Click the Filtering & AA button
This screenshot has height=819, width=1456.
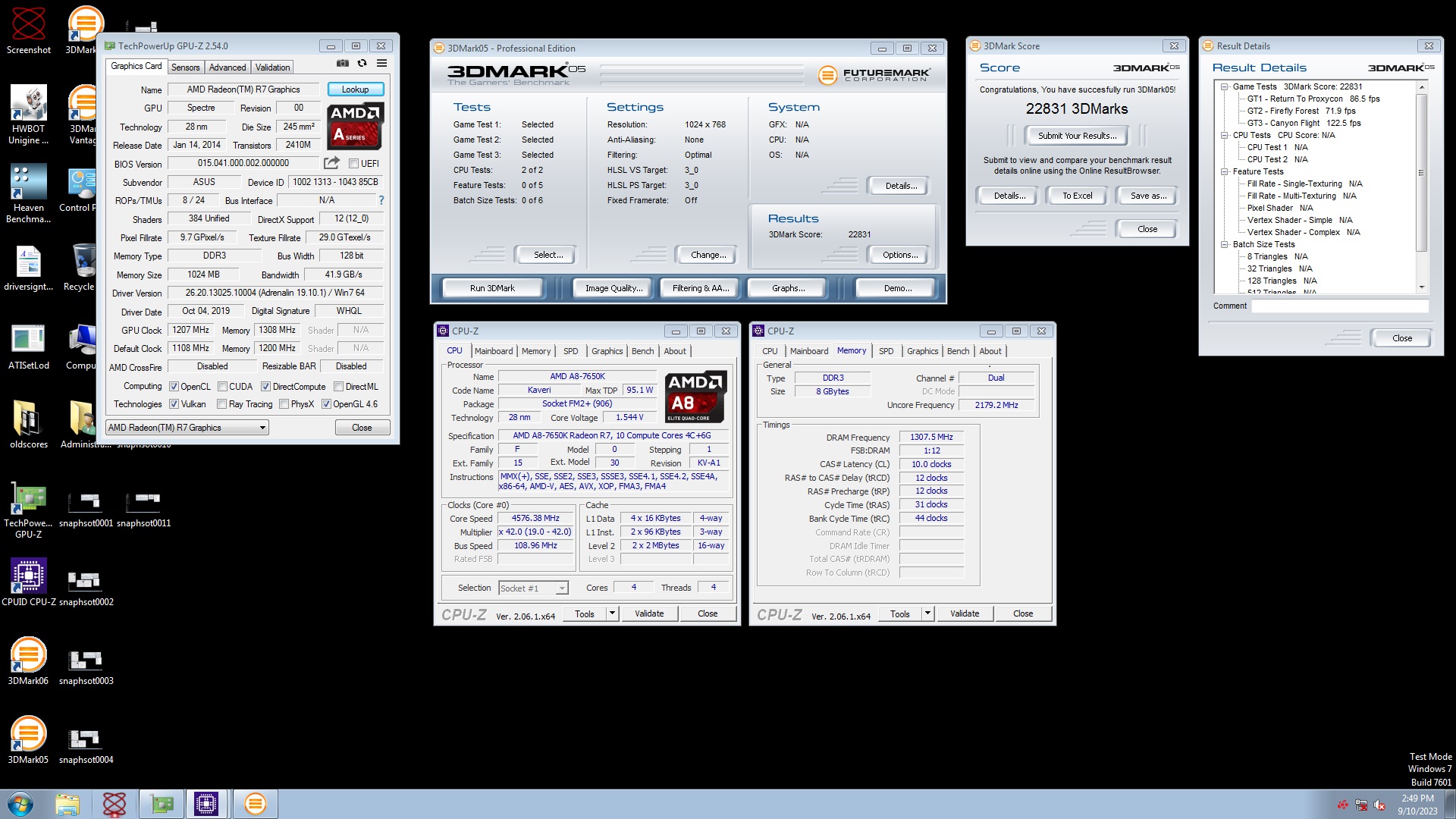pos(700,288)
